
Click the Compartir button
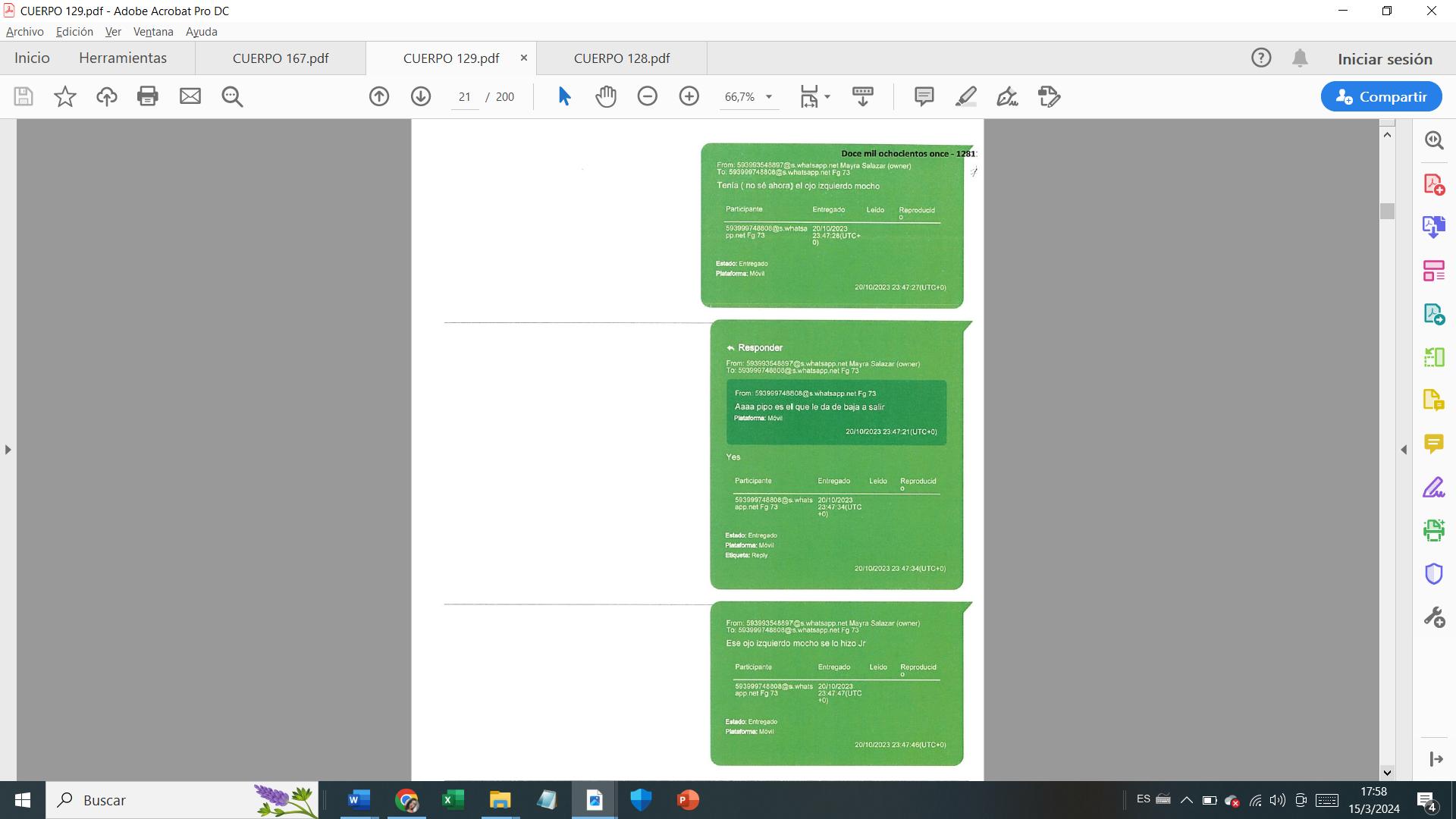coord(1381,96)
